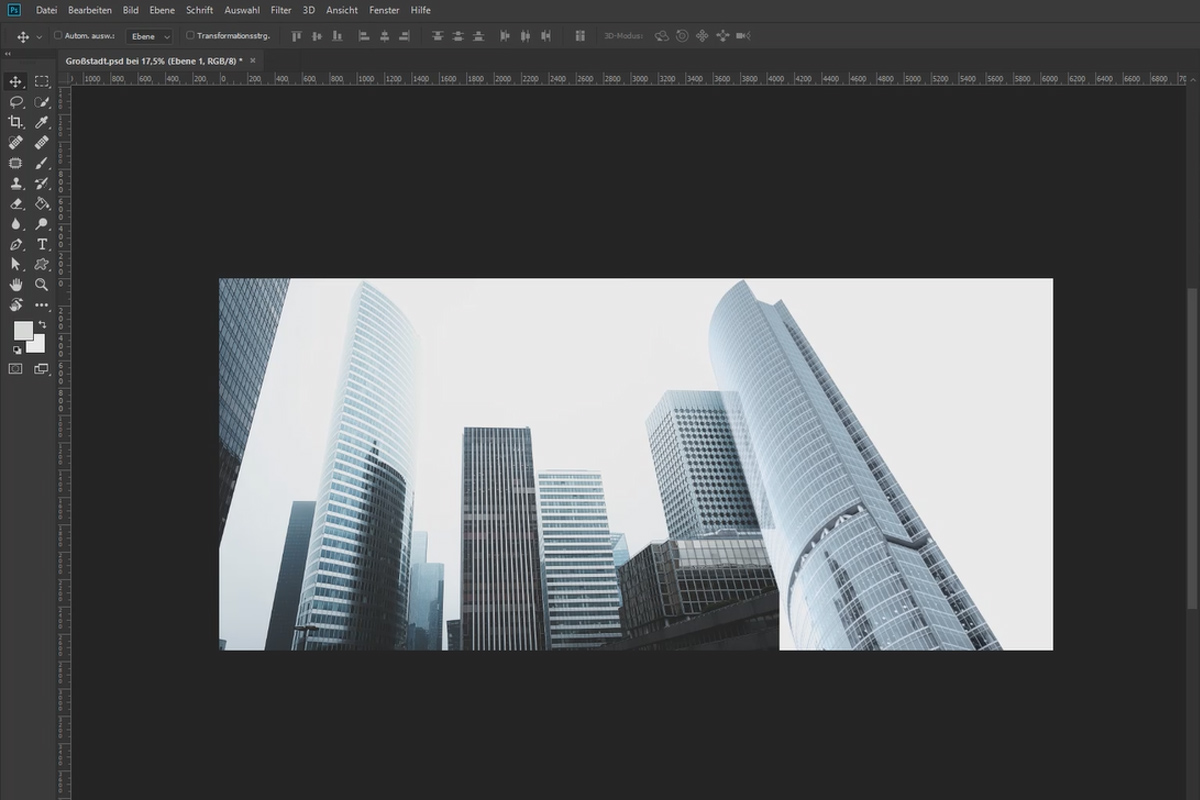Image resolution: width=1200 pixels, height=800 pixels.
Task: Click the 3D orbit camera icon
Action: coord(662,36)
